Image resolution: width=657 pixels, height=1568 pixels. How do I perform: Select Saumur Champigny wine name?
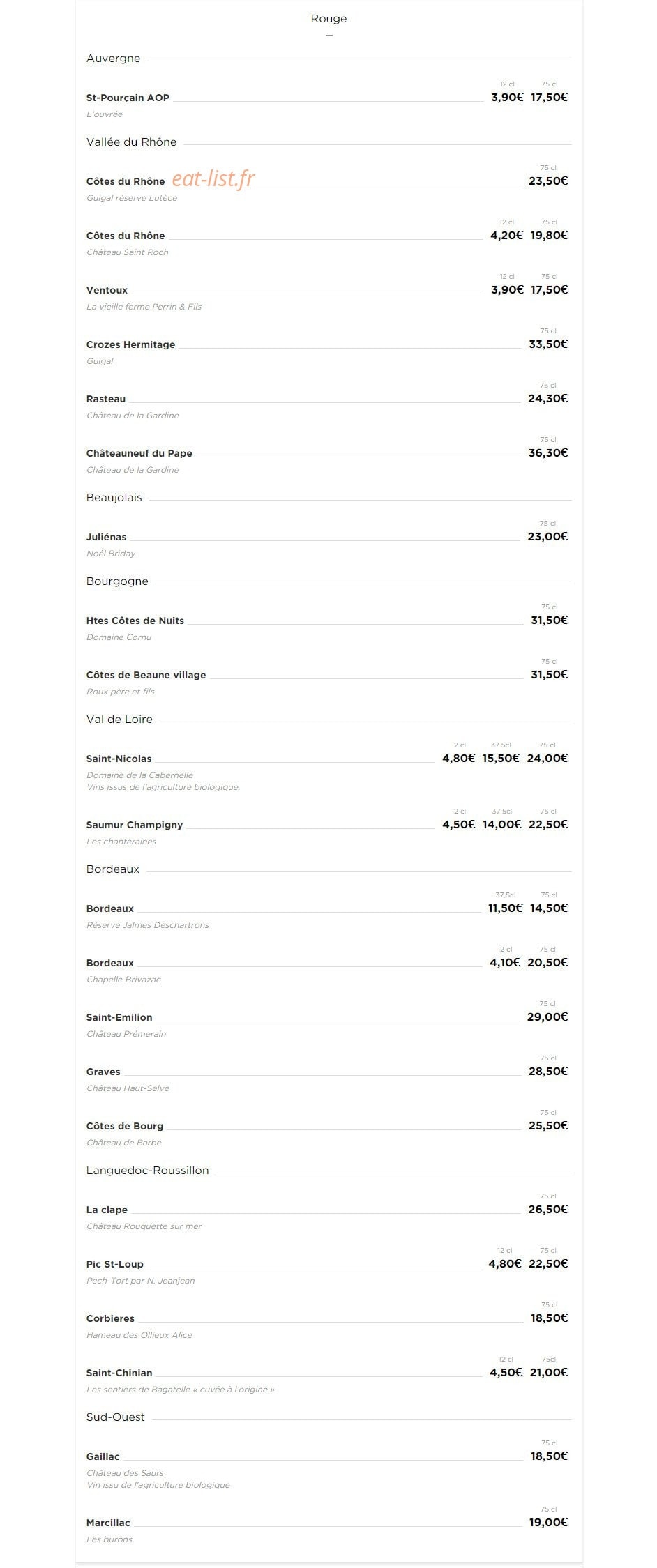pos(134,825)
